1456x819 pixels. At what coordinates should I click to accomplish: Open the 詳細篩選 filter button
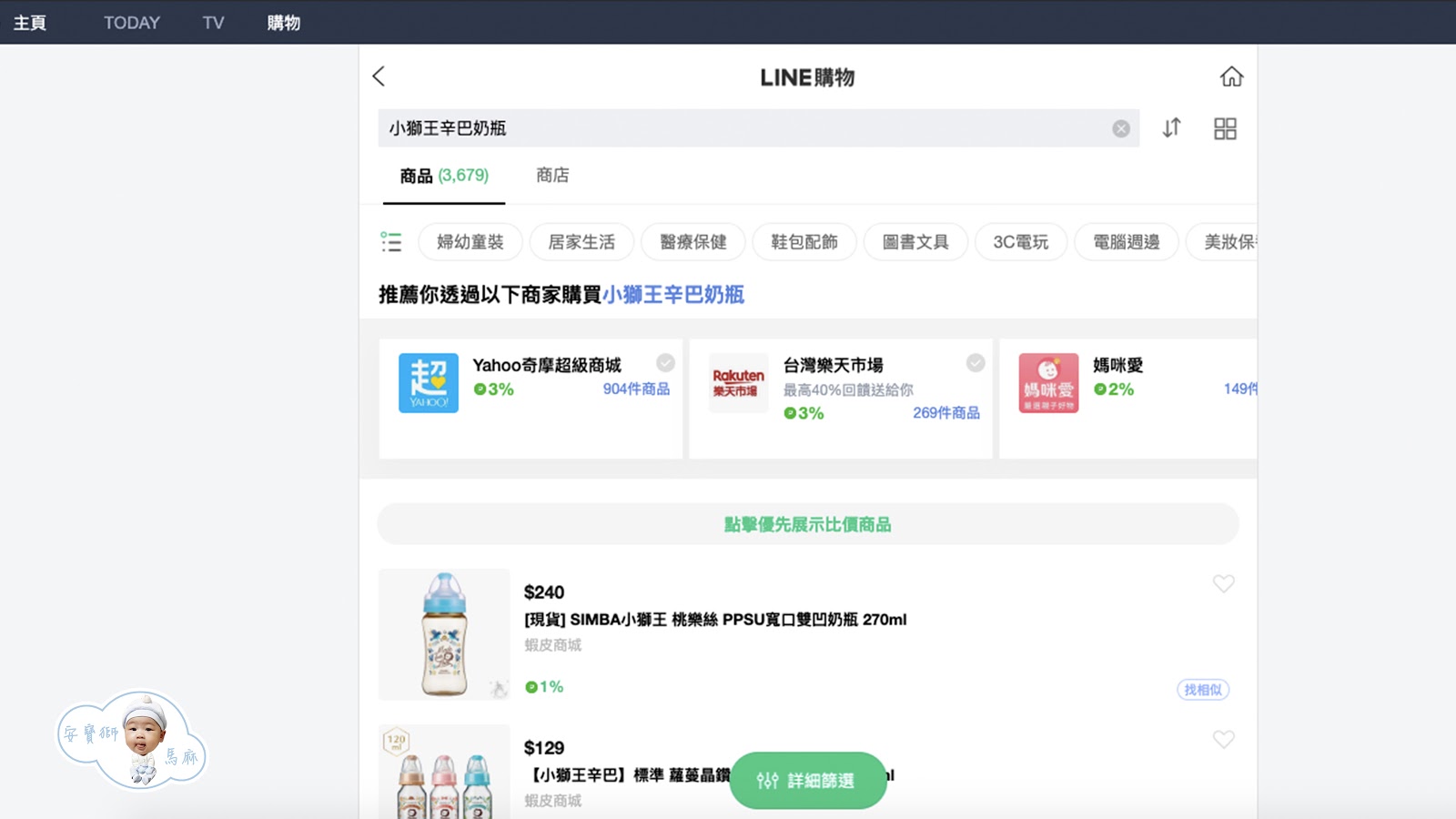coord(807,780)
